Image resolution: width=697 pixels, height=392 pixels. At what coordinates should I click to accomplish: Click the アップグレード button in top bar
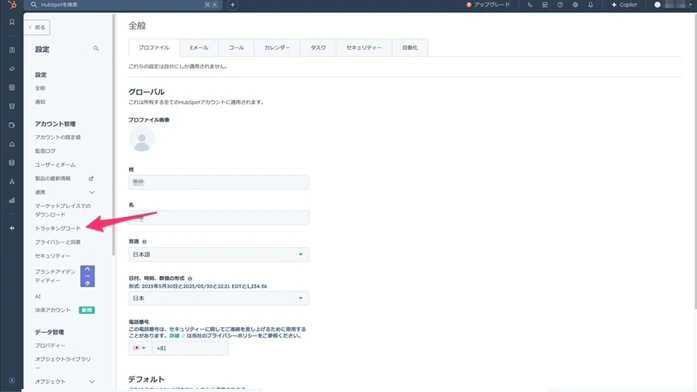tap(488, 5)
